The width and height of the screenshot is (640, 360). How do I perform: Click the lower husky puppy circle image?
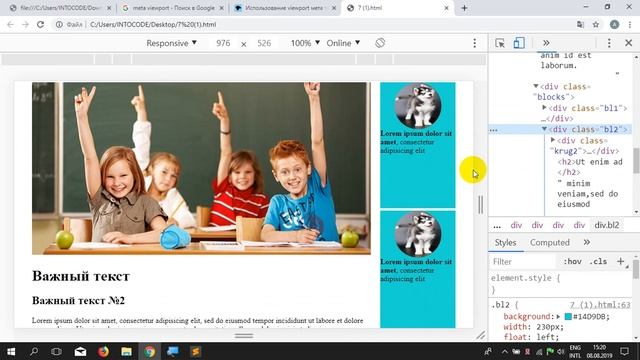tap(418, 234)
